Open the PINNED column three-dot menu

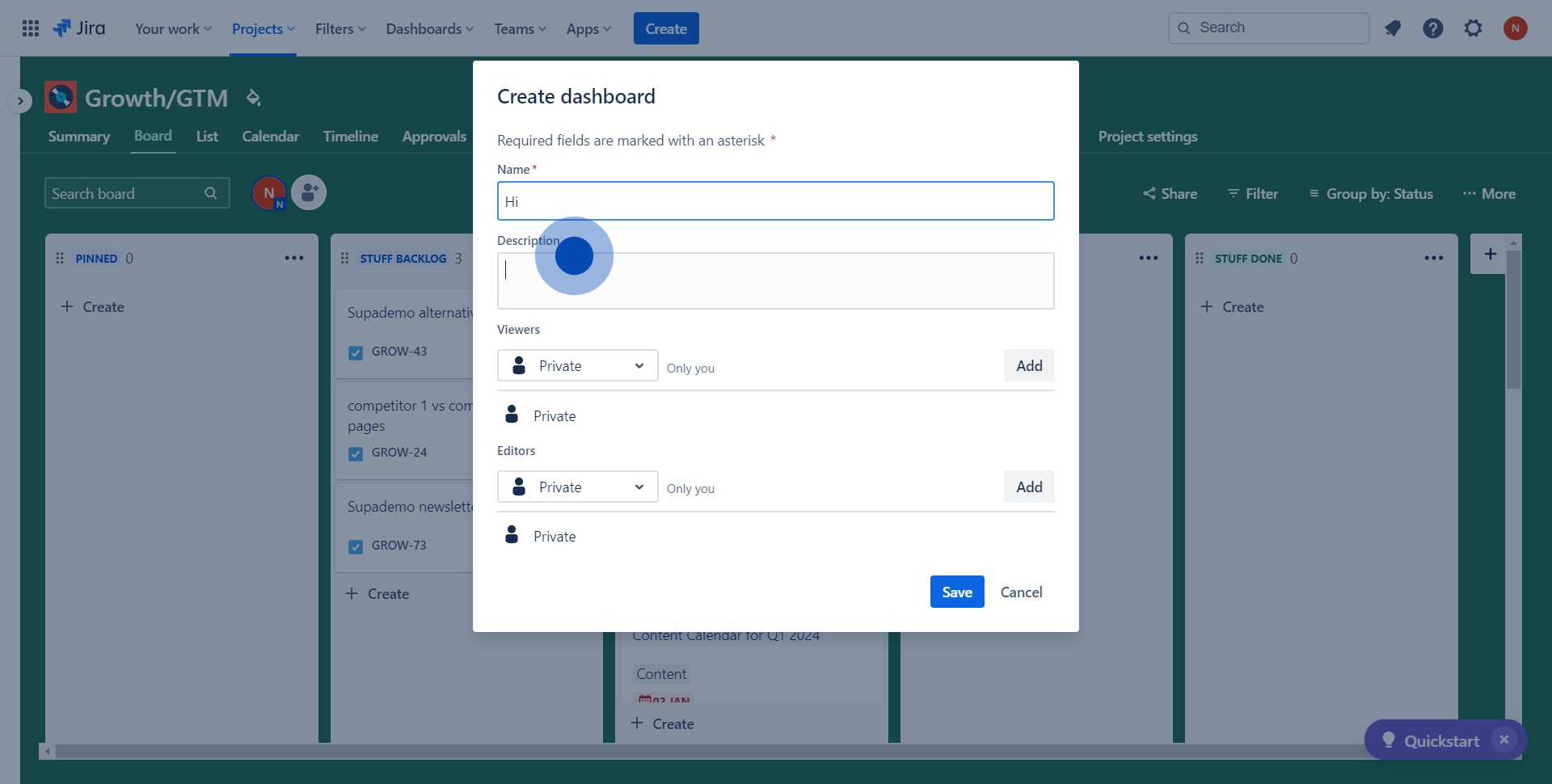(293, 258)
